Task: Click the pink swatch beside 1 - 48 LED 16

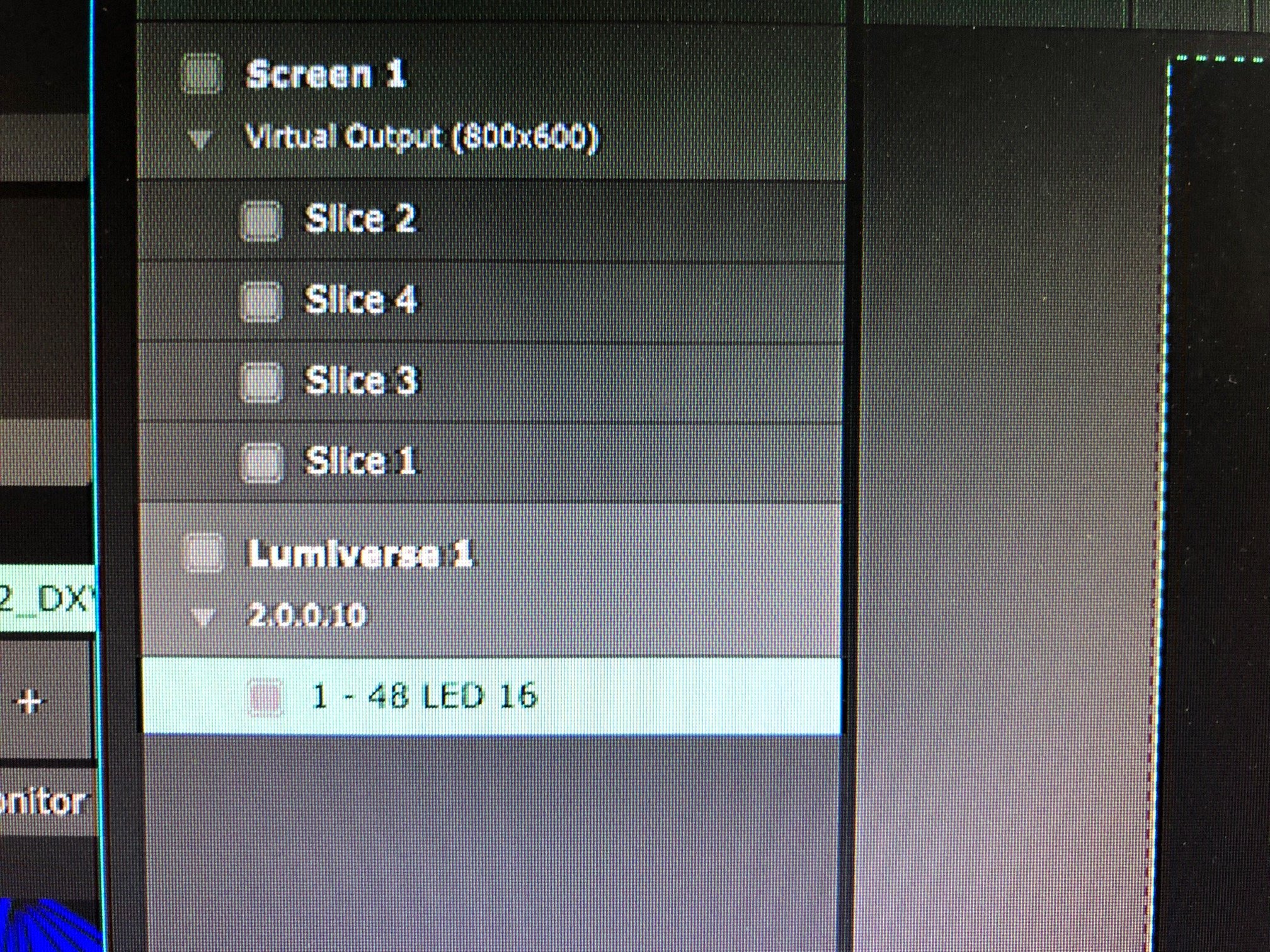Action: (x=265, y=698)
